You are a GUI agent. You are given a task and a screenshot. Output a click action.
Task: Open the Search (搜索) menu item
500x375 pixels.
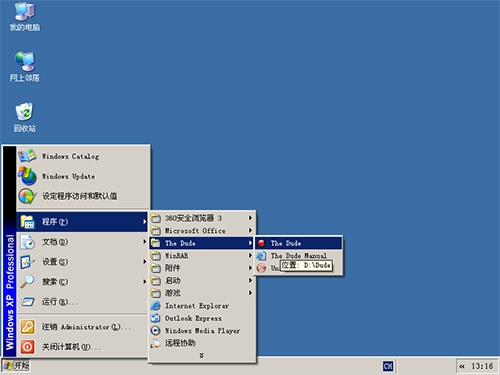82,282
